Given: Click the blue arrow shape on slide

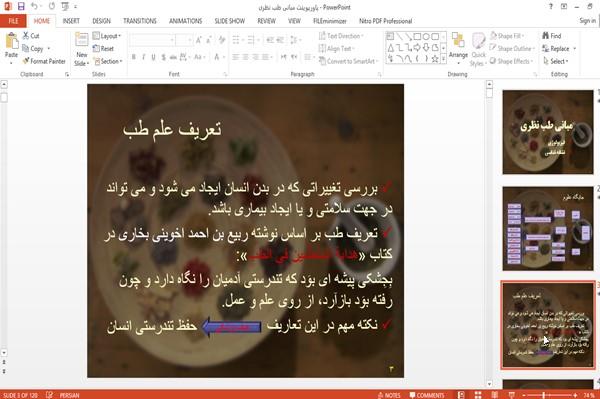Looking at the screenshot, I should [231, 327].
